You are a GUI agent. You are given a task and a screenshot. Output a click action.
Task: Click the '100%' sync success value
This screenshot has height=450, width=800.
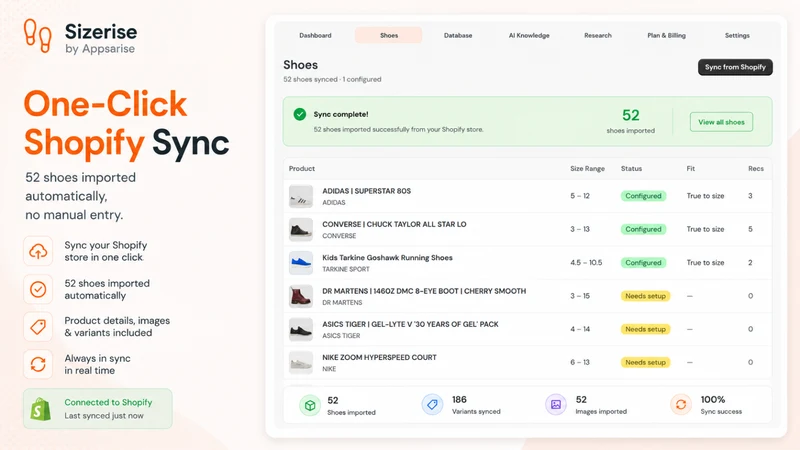pos(713,399)
